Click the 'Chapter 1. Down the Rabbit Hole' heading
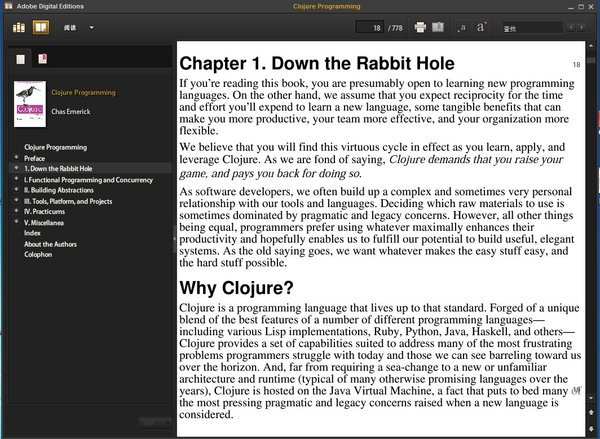Viewport: 600px width, 439px height. (317, 64)
